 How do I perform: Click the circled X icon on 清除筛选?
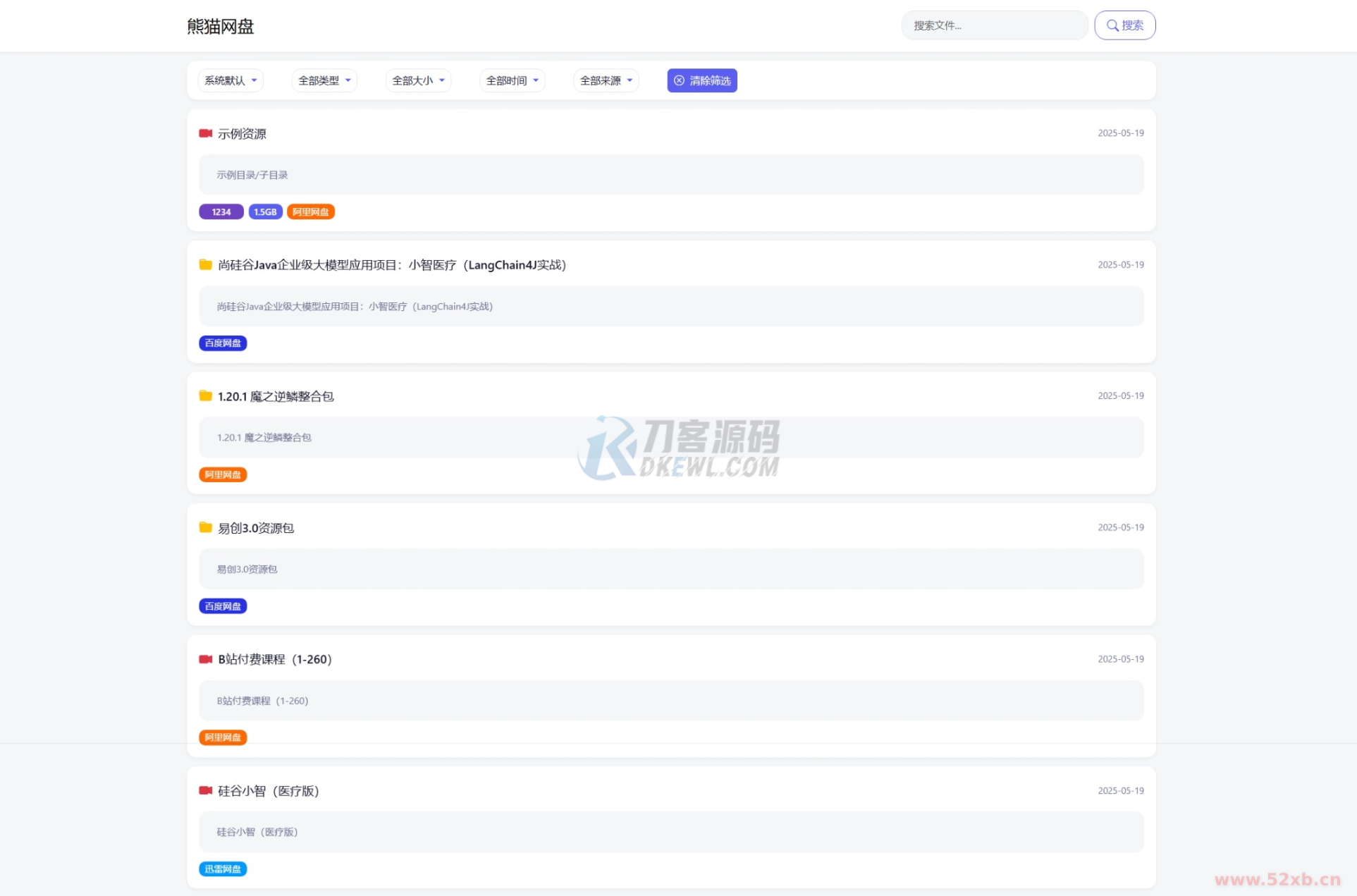point(678,80)
